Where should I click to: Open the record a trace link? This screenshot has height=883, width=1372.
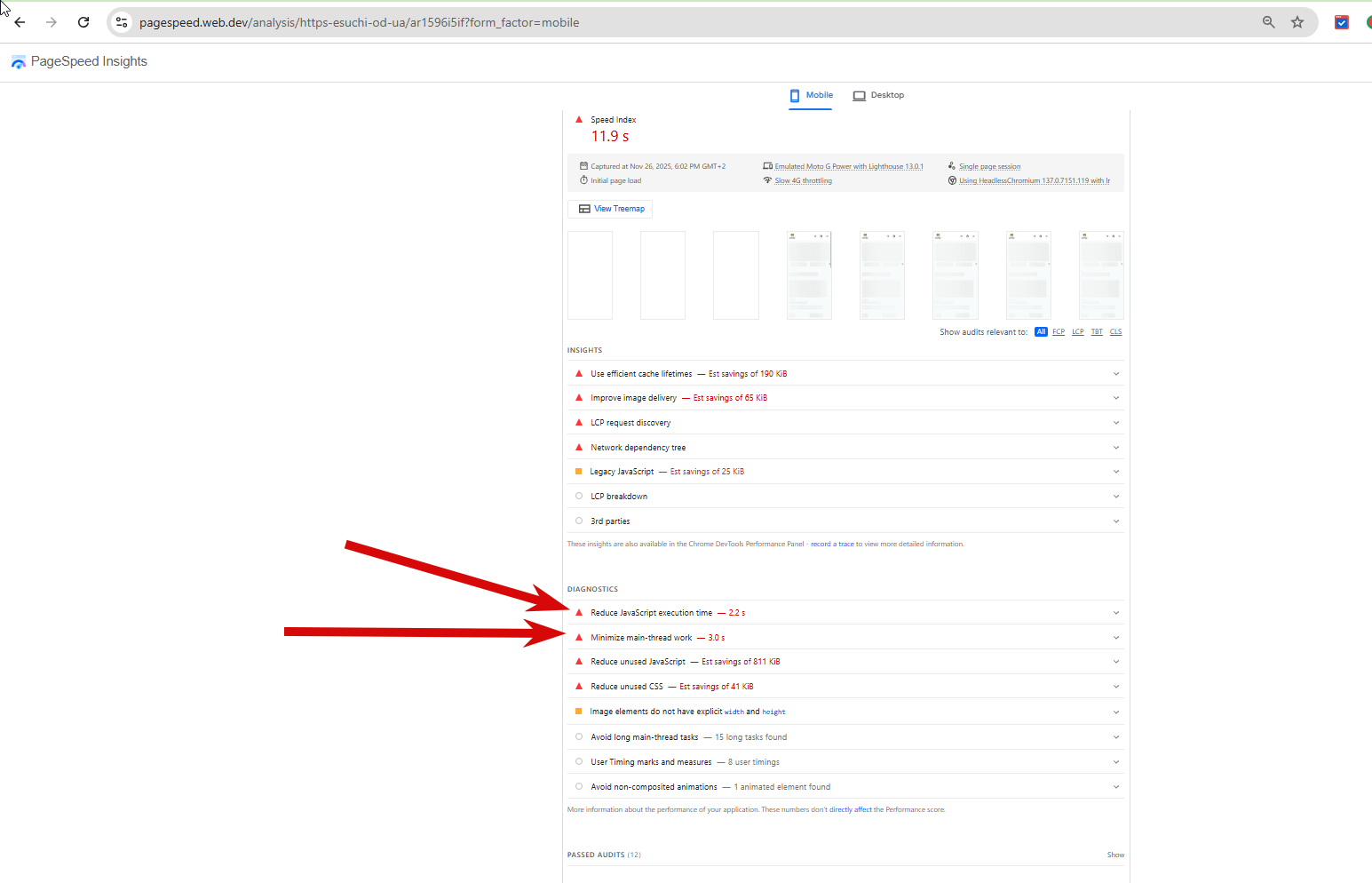(832, 544)
